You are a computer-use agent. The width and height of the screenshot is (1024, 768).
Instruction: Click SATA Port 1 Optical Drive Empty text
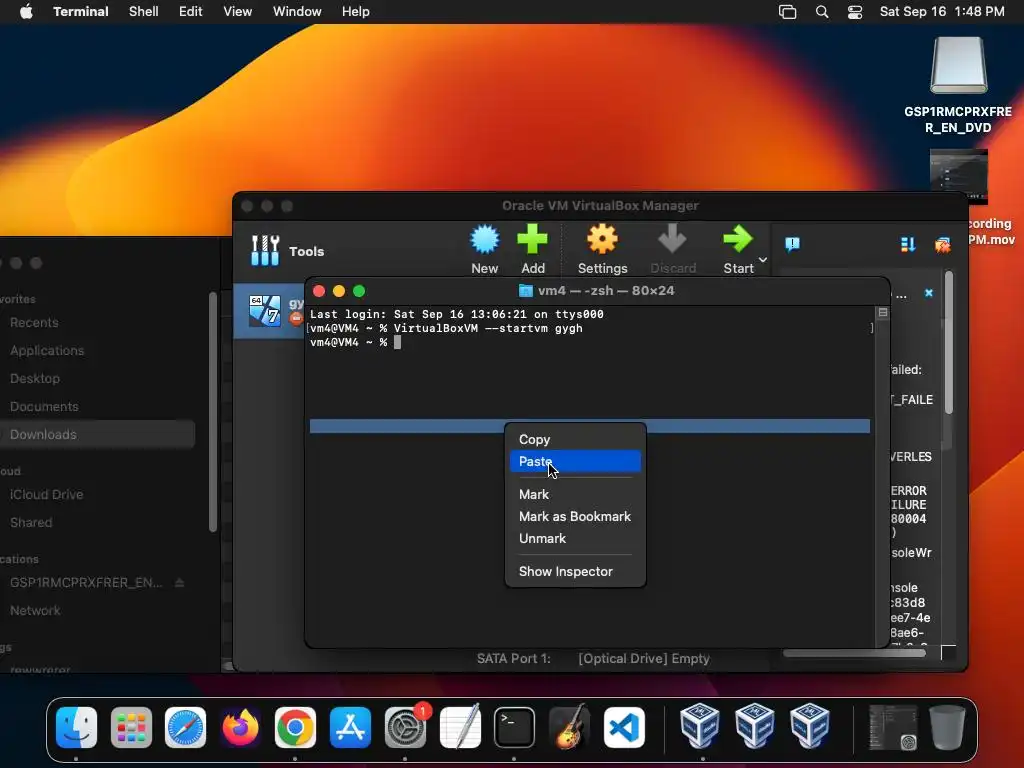[x=593, y=658]
